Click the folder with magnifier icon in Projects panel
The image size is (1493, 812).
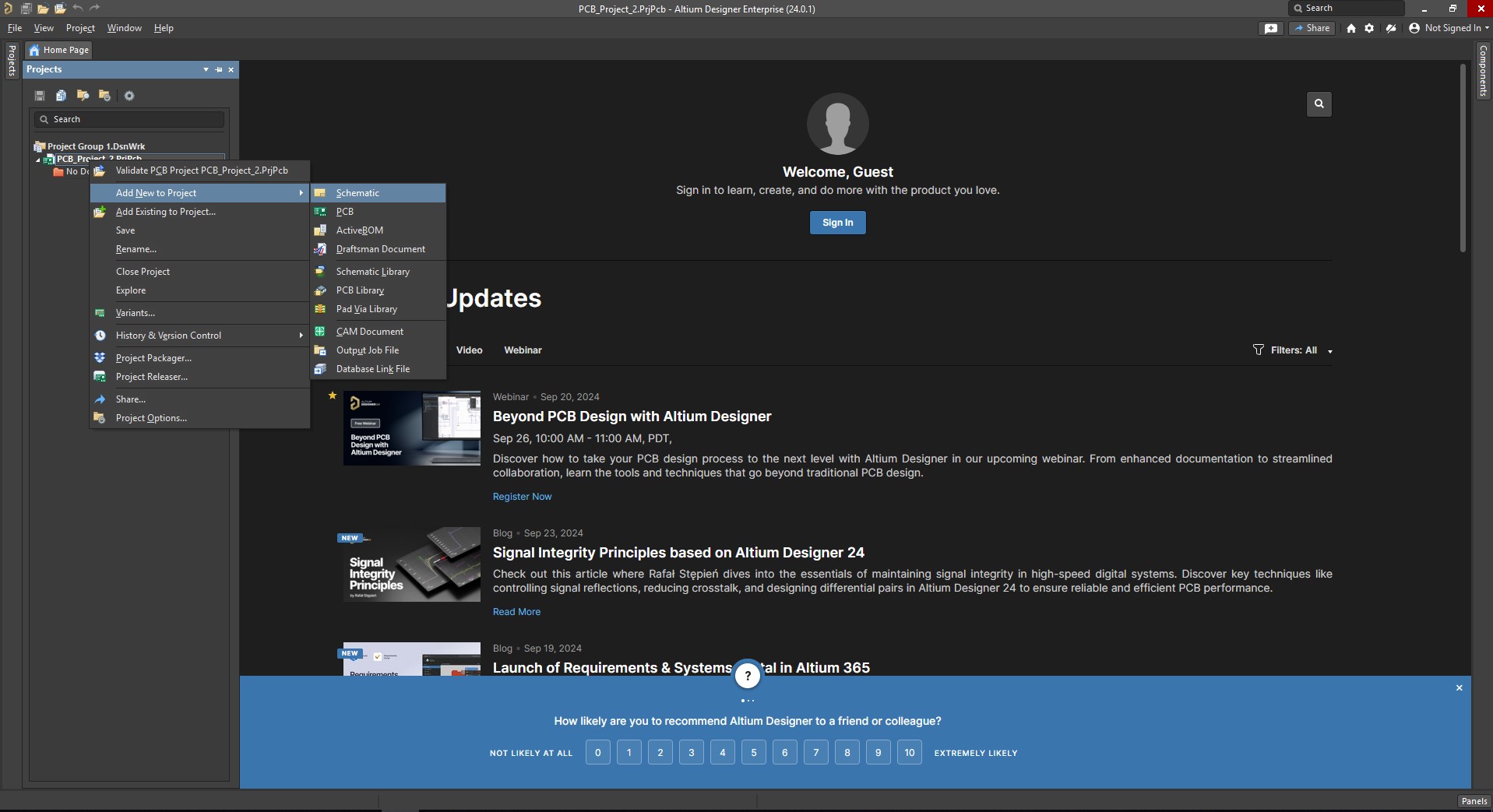point(83,96)
